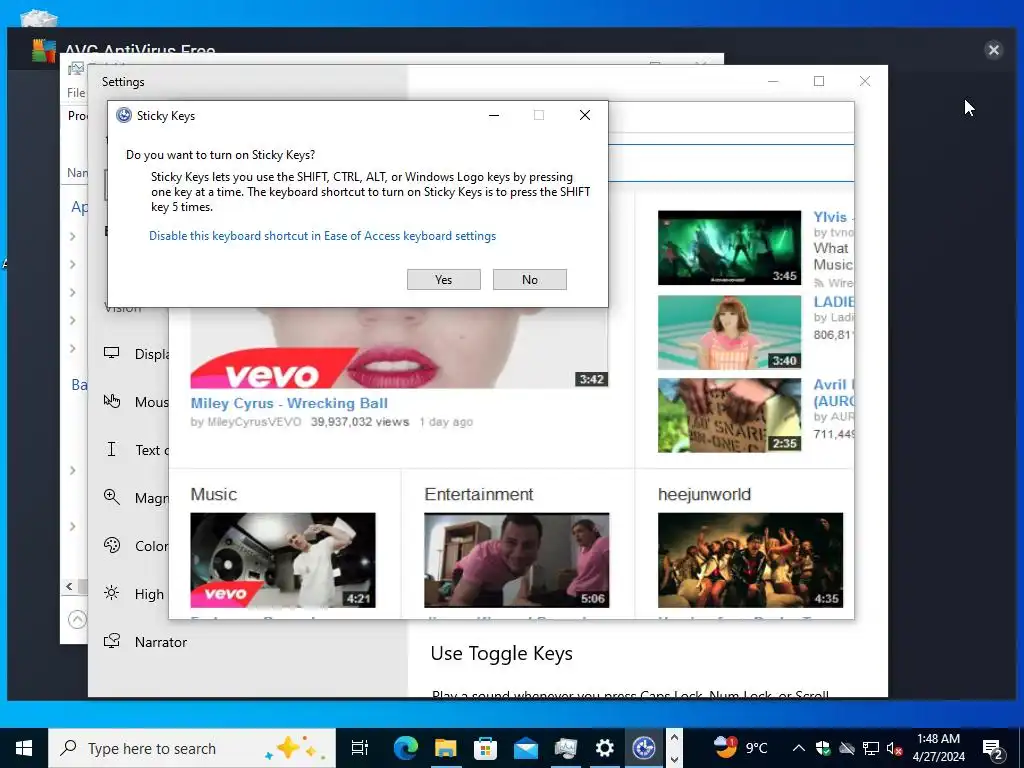
Task: Open the Miley Cyrus - Wrecking Ball link
Action: (x=289, y=404)
